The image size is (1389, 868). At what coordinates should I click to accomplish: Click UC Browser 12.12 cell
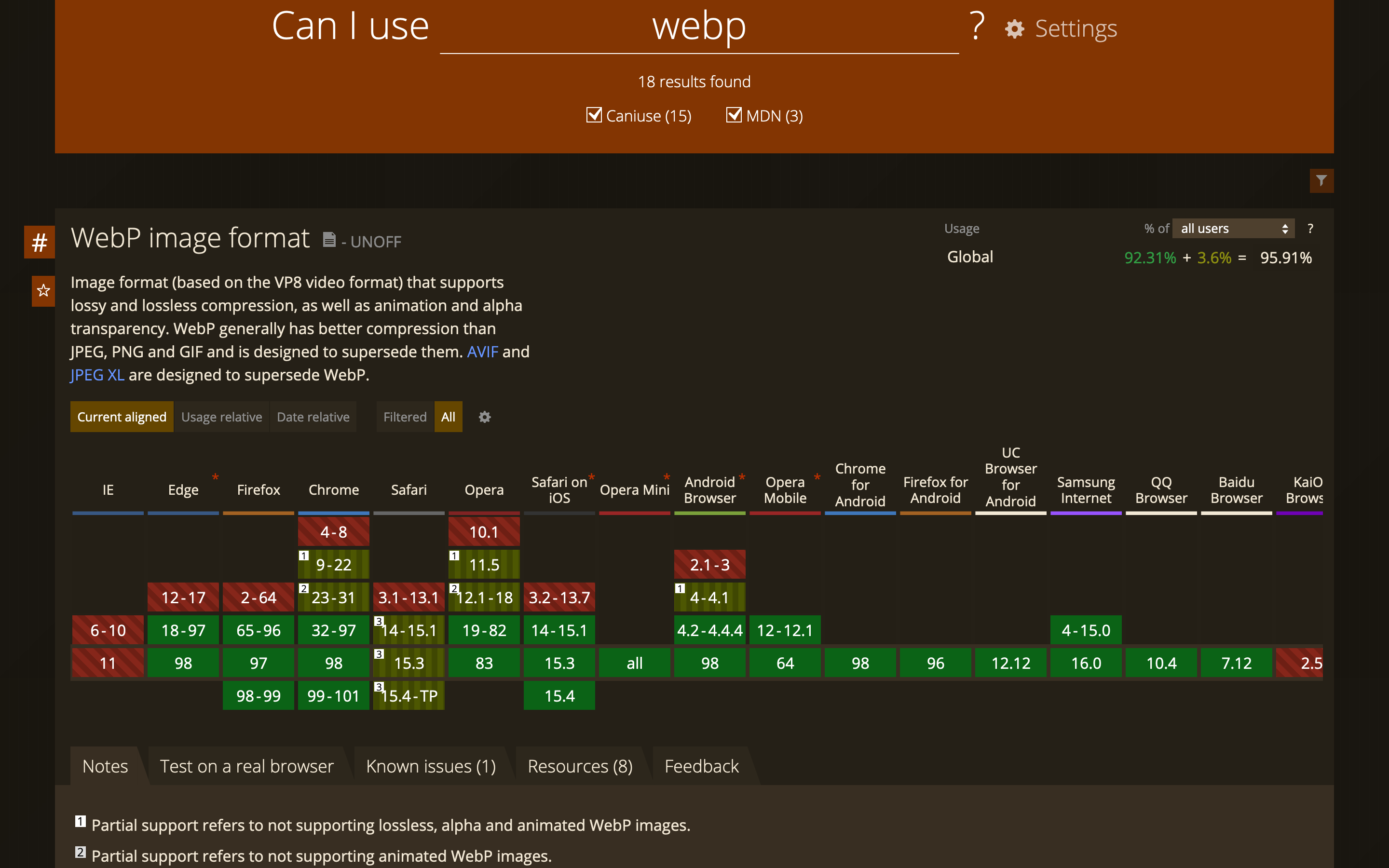click(x=1011, y=663)
